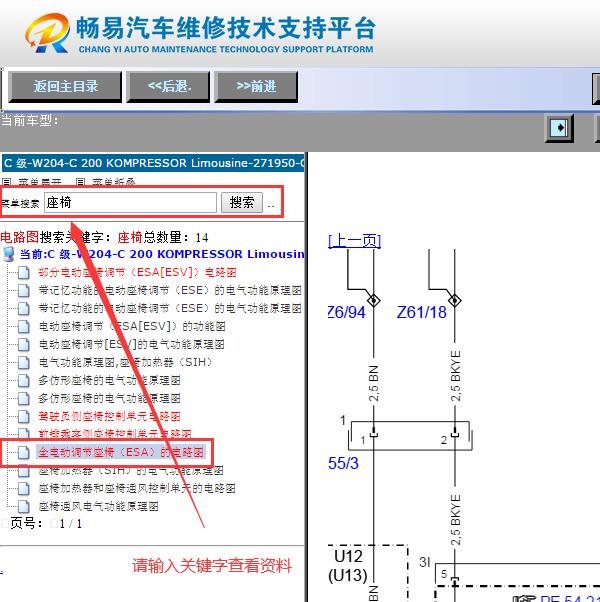Click the 搜索 button
This screenshot has height=602, width=600.
click(242, 202)
